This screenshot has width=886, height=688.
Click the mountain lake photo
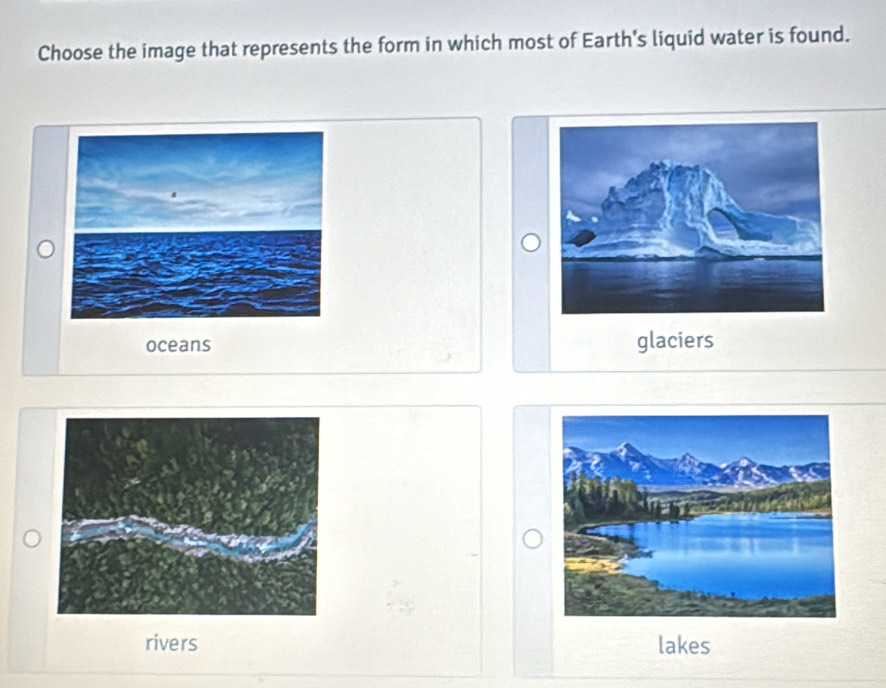[x=698, y=516]
